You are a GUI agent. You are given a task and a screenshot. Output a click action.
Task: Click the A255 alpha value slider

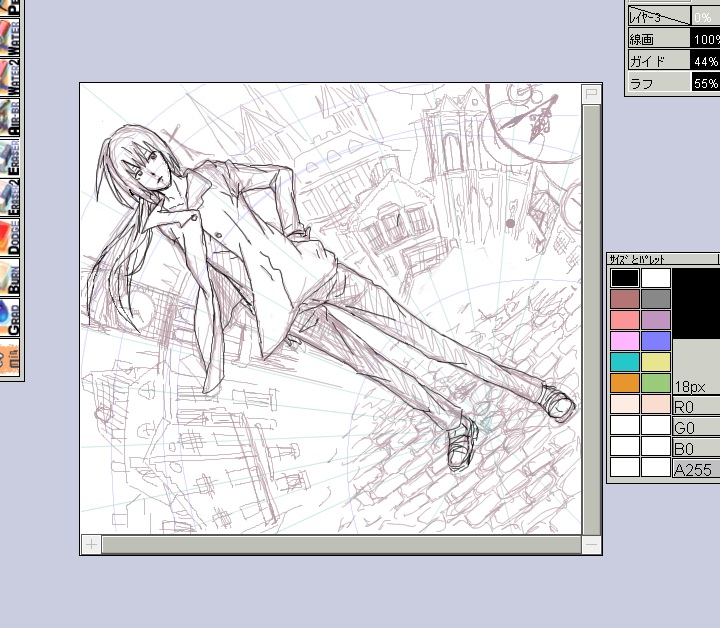pyautogui.click(x=696, y=470)
